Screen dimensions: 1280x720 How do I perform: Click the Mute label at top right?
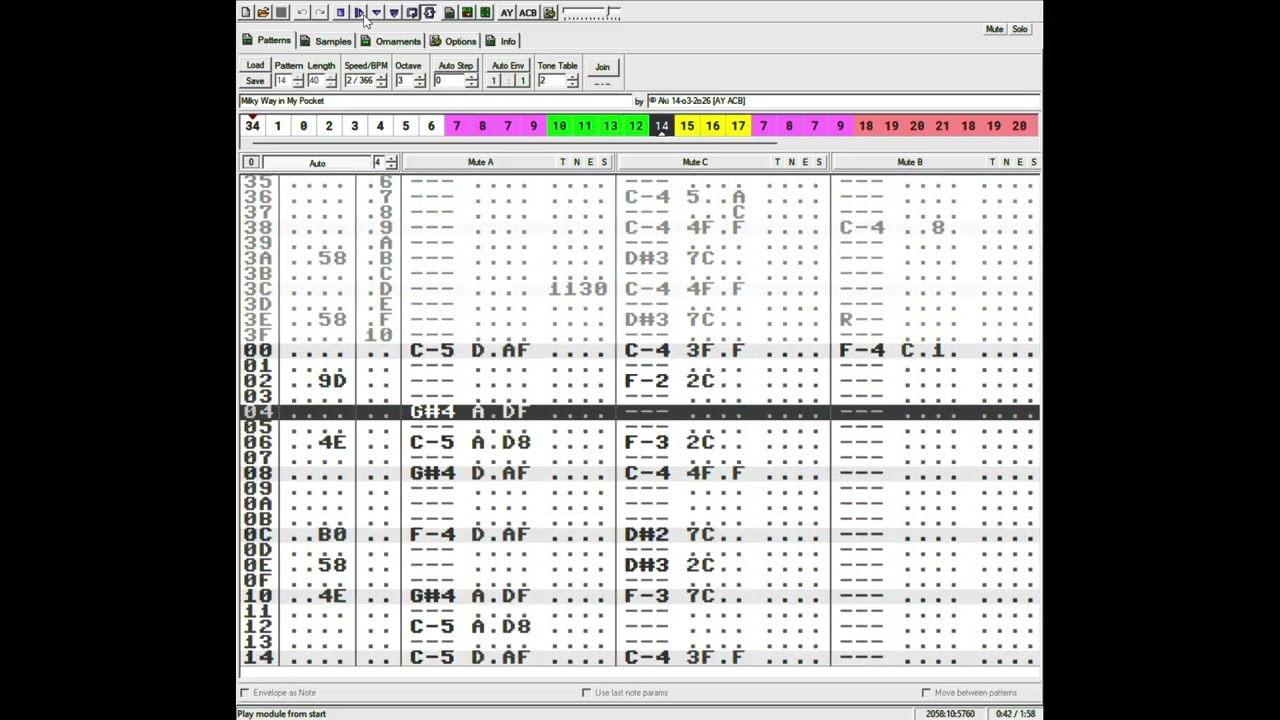994,29
